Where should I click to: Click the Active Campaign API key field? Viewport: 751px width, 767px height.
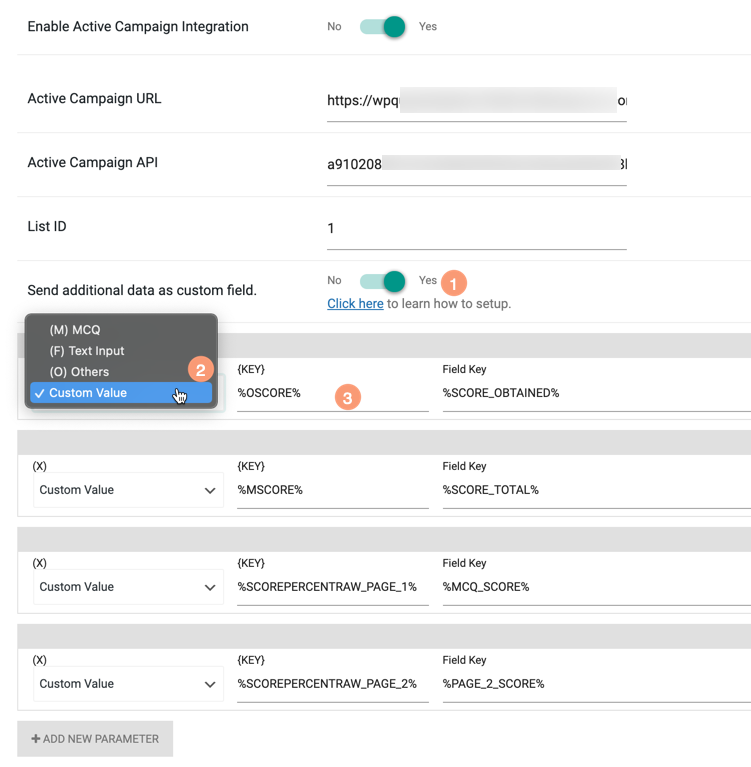pos(477,164)
